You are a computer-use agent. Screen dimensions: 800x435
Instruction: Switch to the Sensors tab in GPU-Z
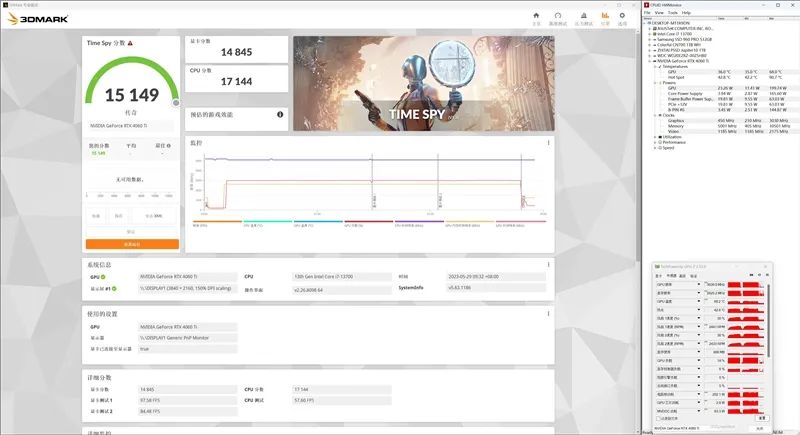coord(671,276)
